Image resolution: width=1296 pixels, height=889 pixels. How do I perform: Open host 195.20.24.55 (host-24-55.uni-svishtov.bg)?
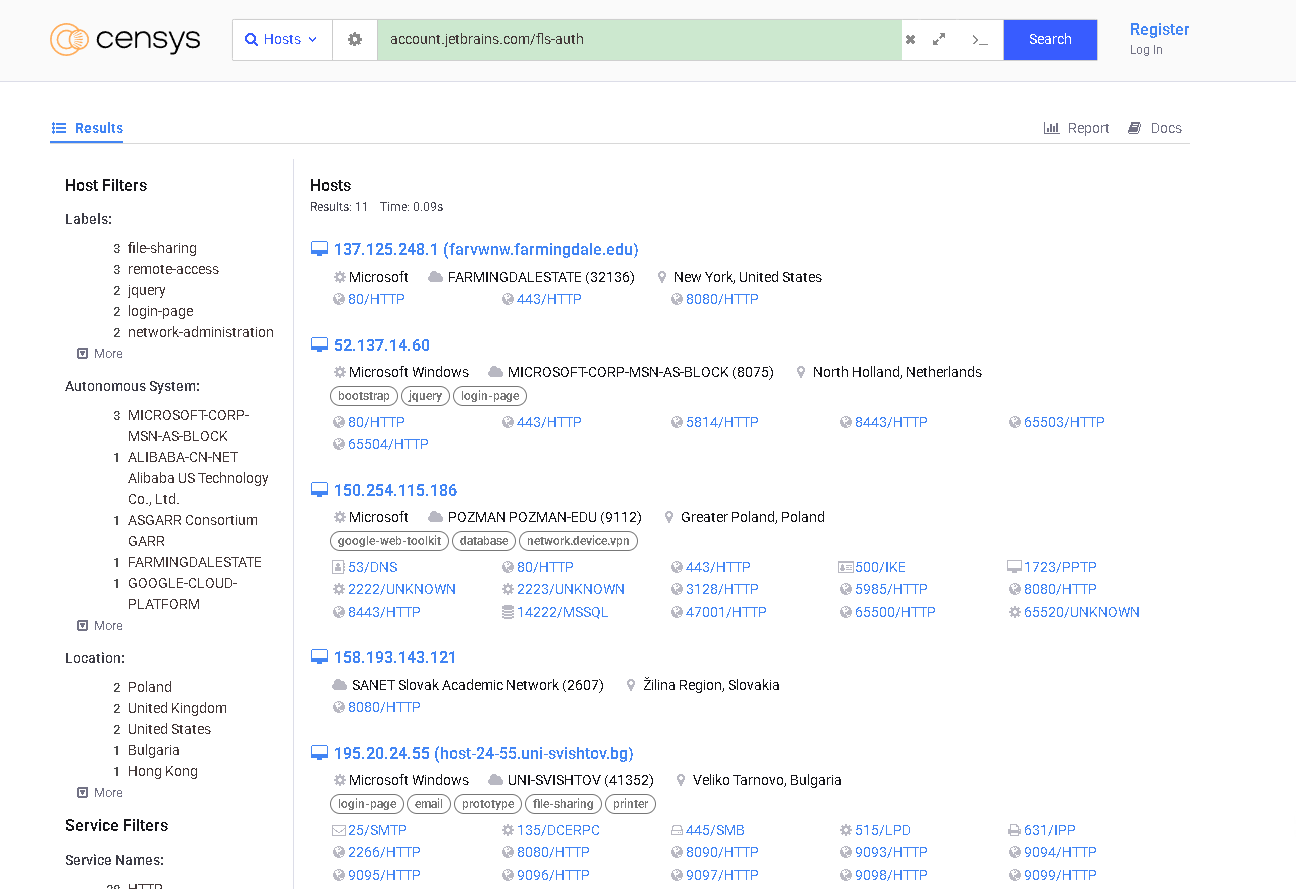point(484,753)
